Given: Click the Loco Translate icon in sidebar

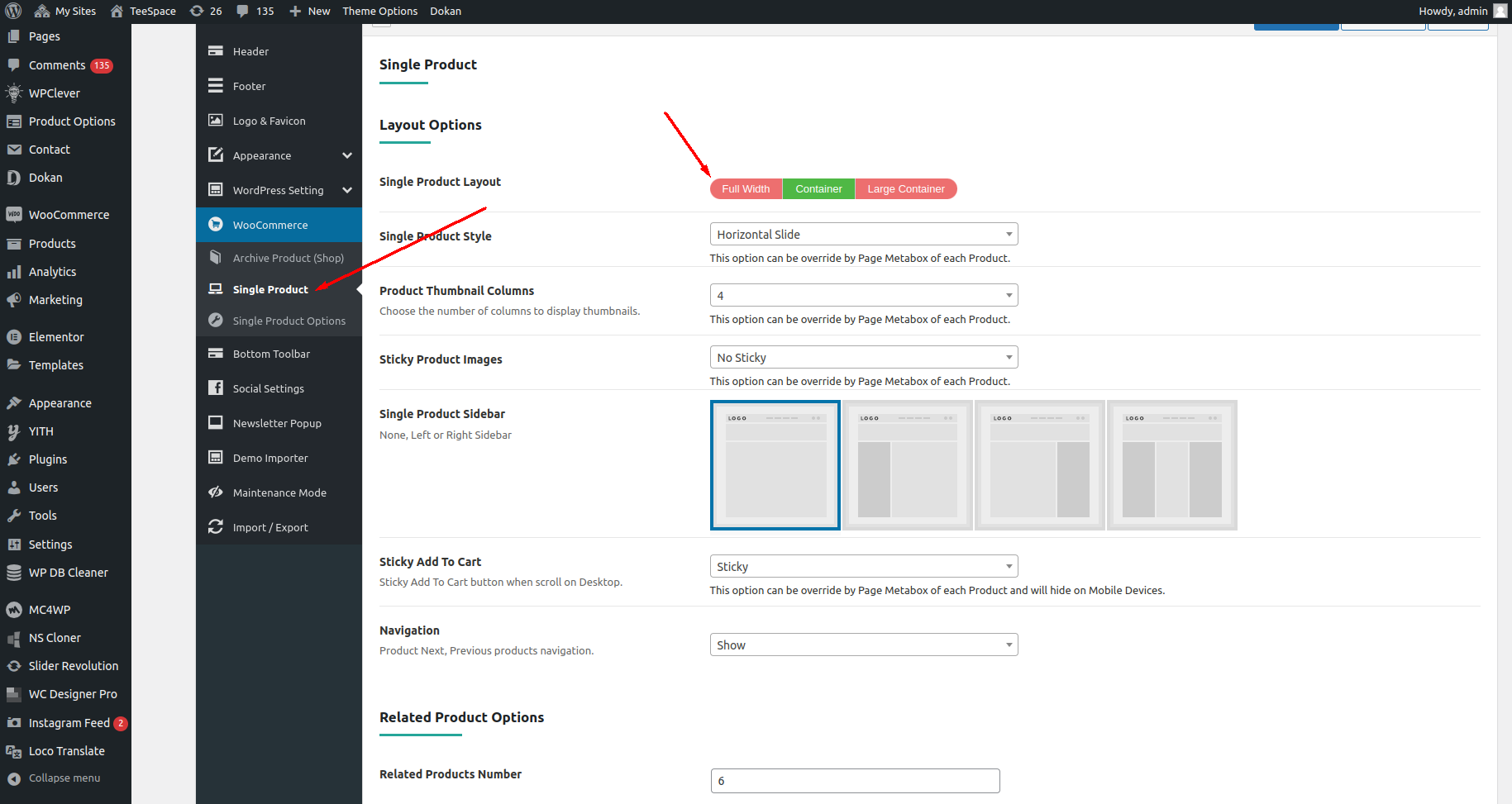Looking at the screenshot, I should tap(13, 751).
